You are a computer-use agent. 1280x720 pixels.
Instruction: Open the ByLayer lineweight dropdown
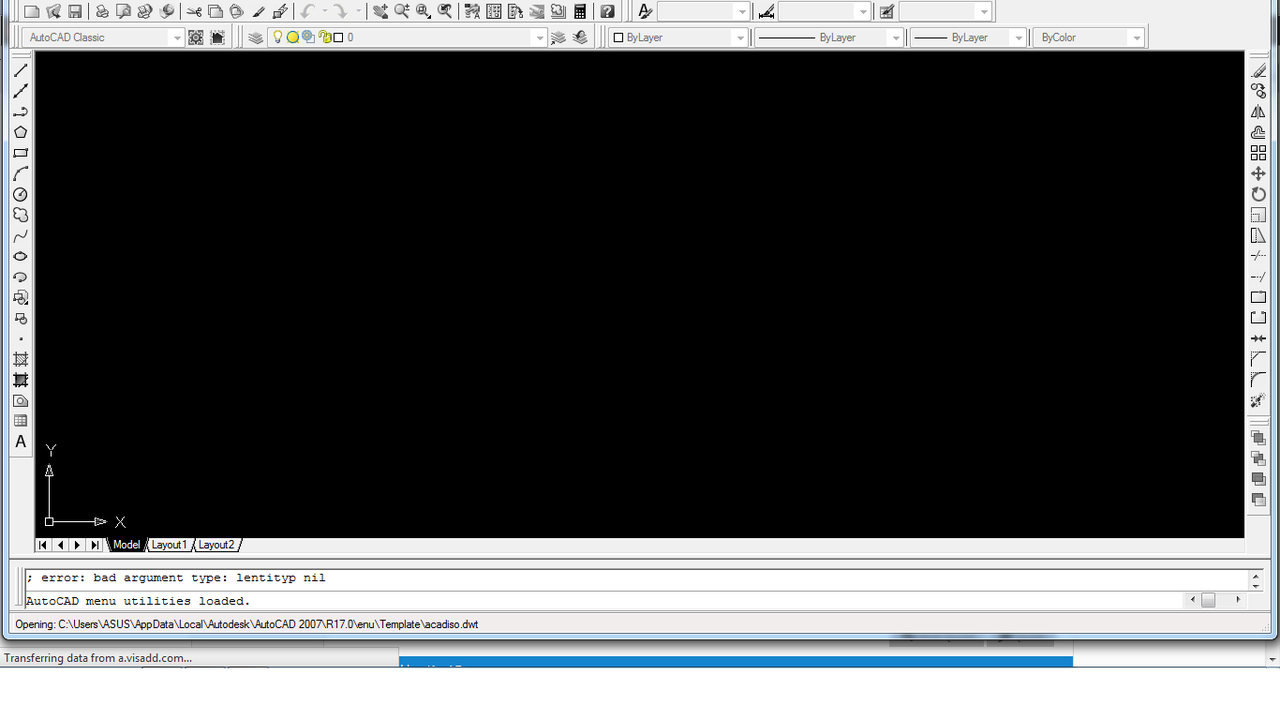(x=1019, y=38)
